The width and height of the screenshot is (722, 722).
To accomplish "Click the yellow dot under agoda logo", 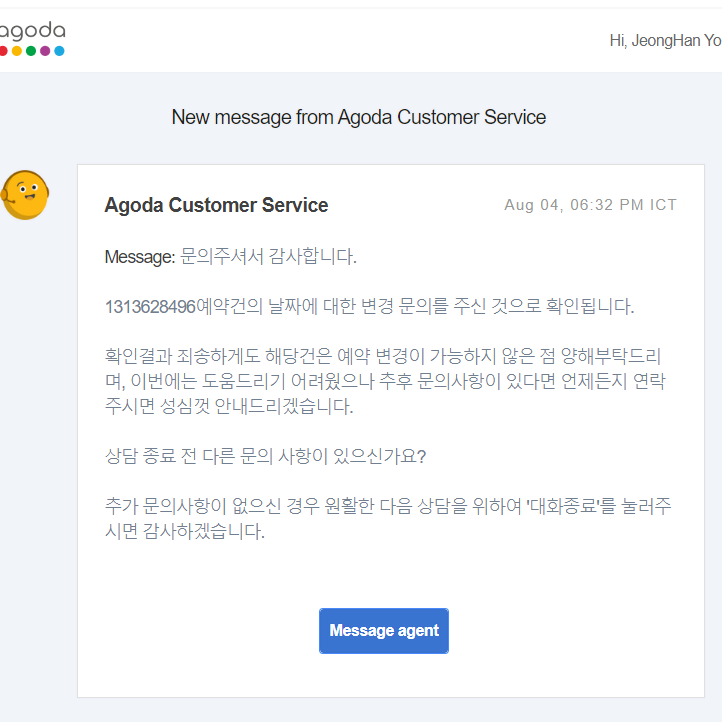I will coord(17,51).
